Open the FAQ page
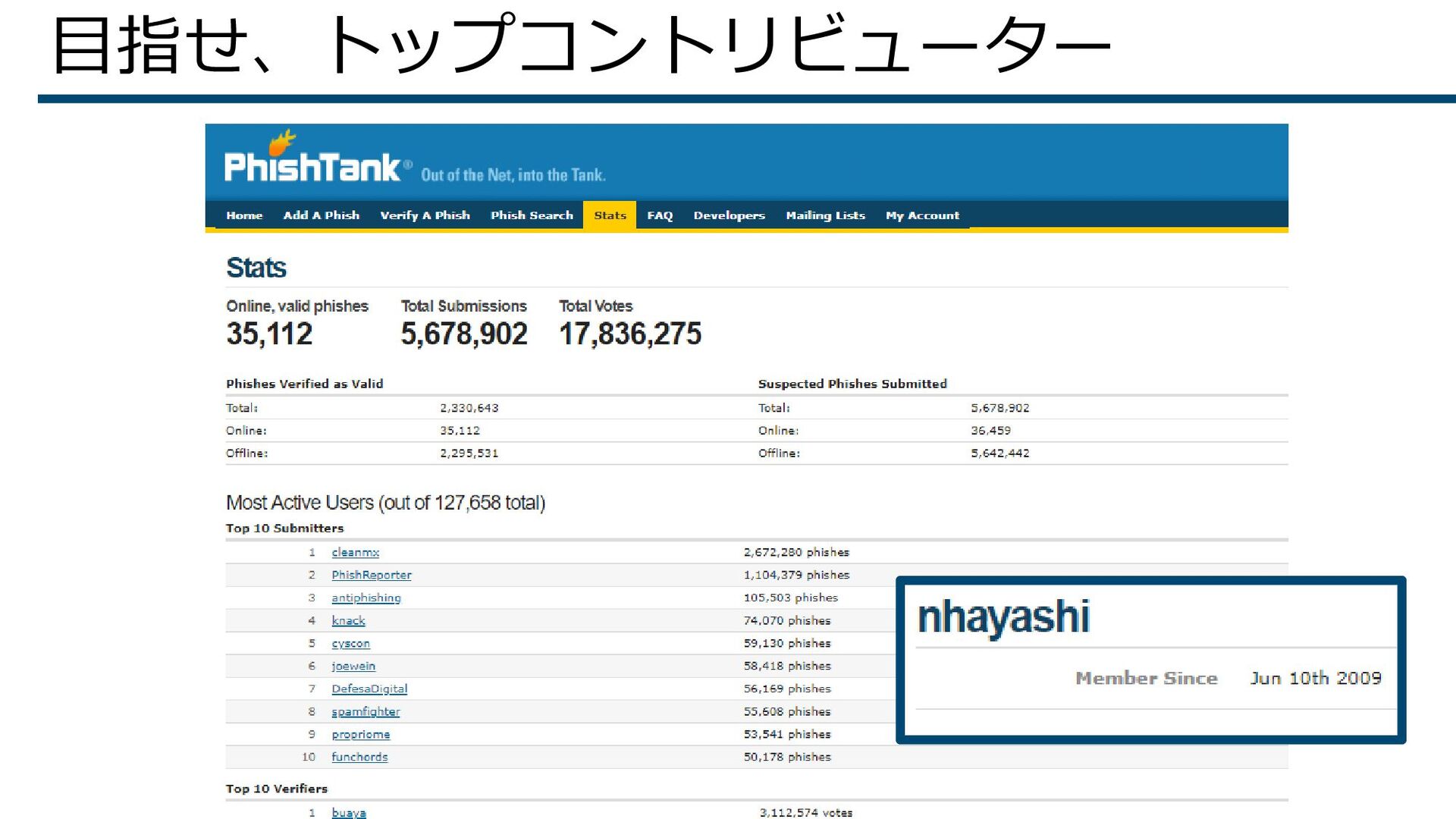The height and width of the screenshot is (819, 1456). (x=660, y=215)
